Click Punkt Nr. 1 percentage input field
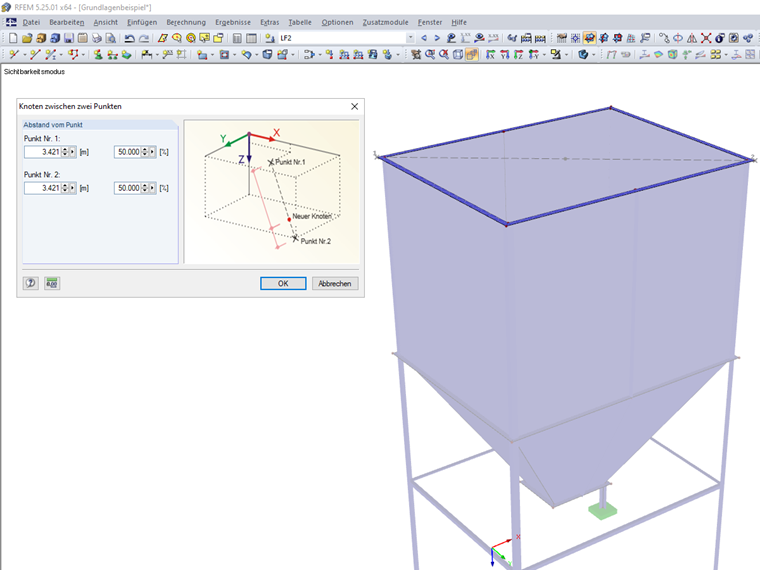760x570 pixels. tap(127, 152)
